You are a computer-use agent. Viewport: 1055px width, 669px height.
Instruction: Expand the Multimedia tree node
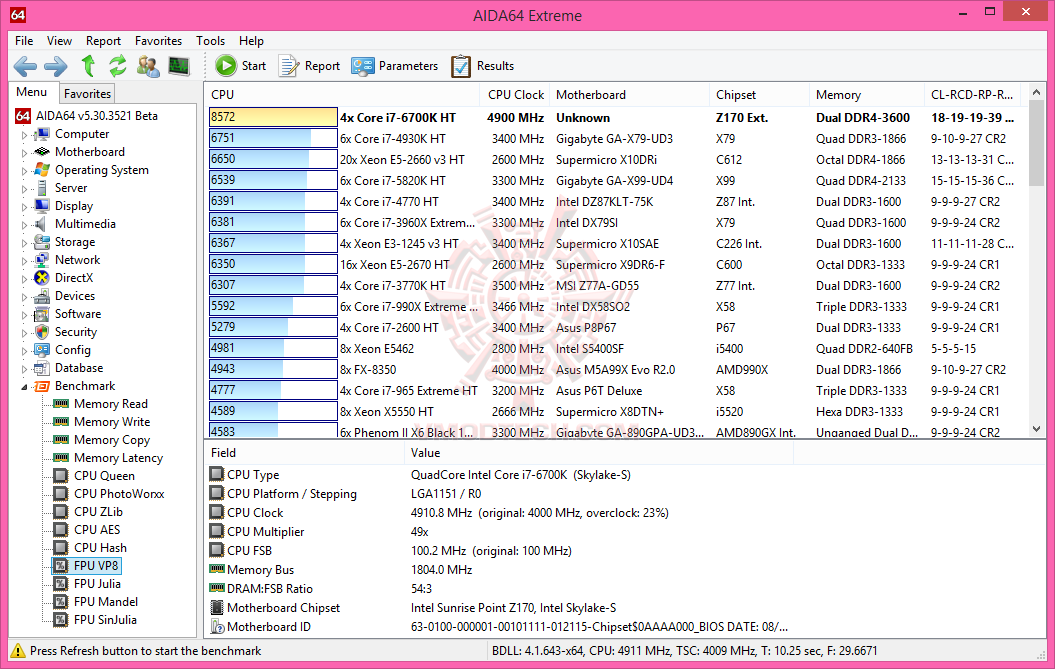tap(25, 225)
